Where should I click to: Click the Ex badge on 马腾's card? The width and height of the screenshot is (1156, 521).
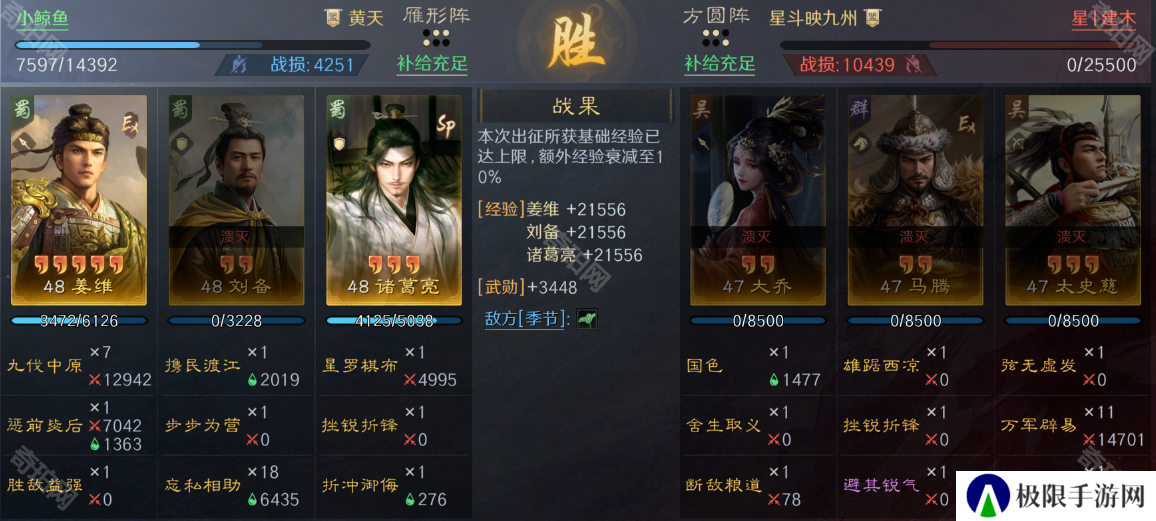pyautogui.click(x=966, y=124)
